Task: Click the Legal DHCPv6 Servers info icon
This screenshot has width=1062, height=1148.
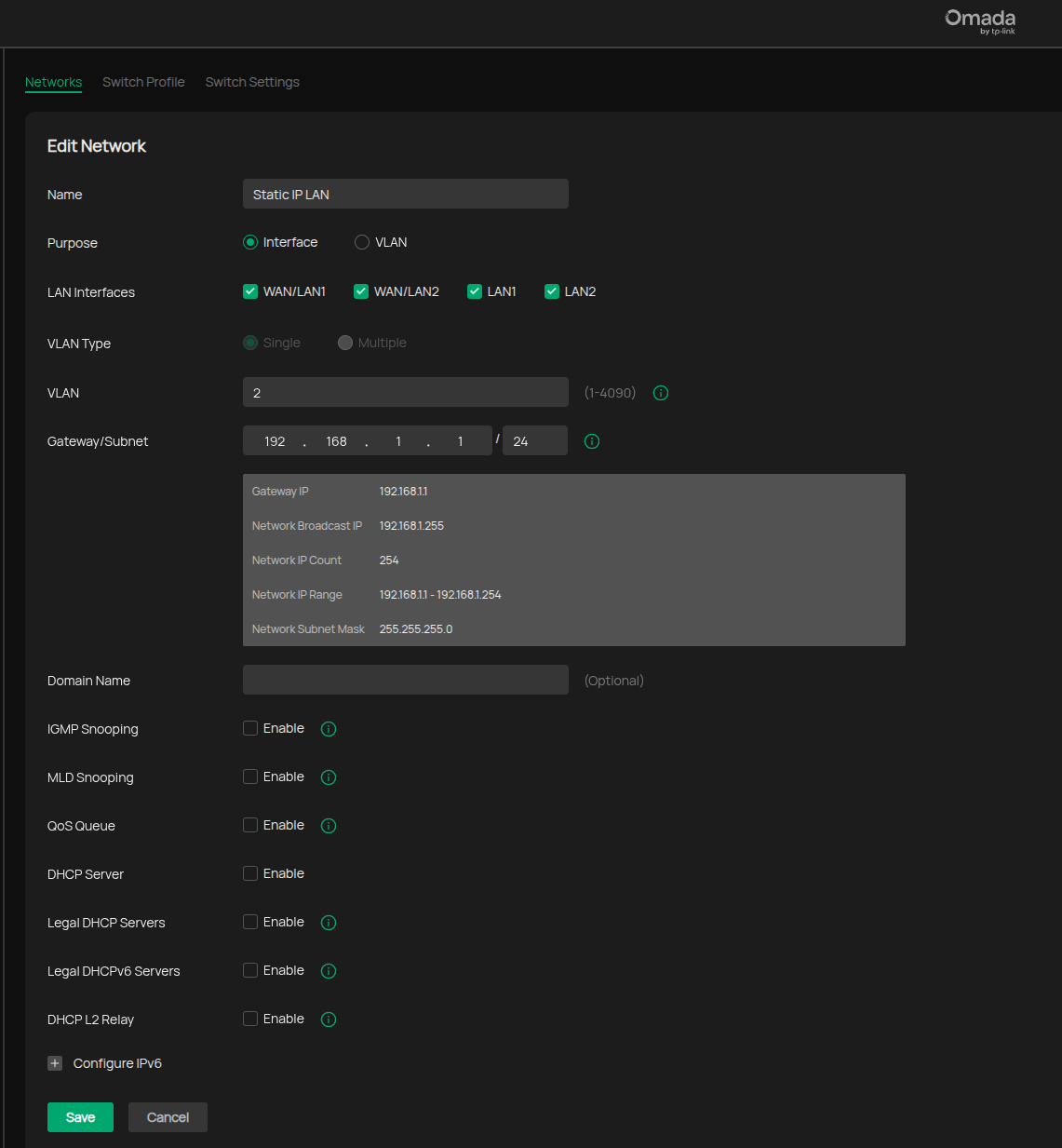Action: [329, 971]
